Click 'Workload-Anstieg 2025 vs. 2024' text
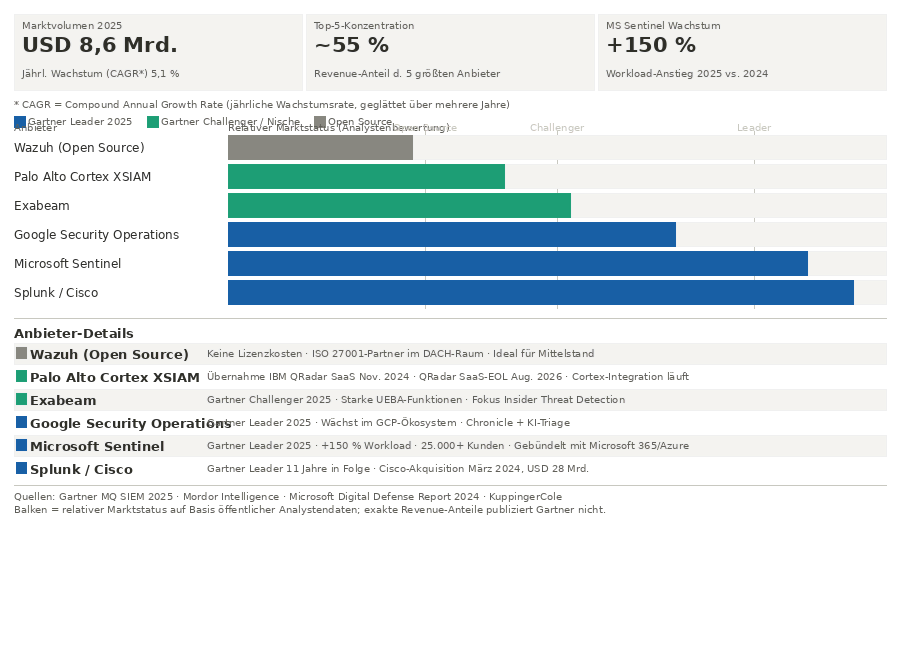 pyautogui.click(x=687, y=73)
